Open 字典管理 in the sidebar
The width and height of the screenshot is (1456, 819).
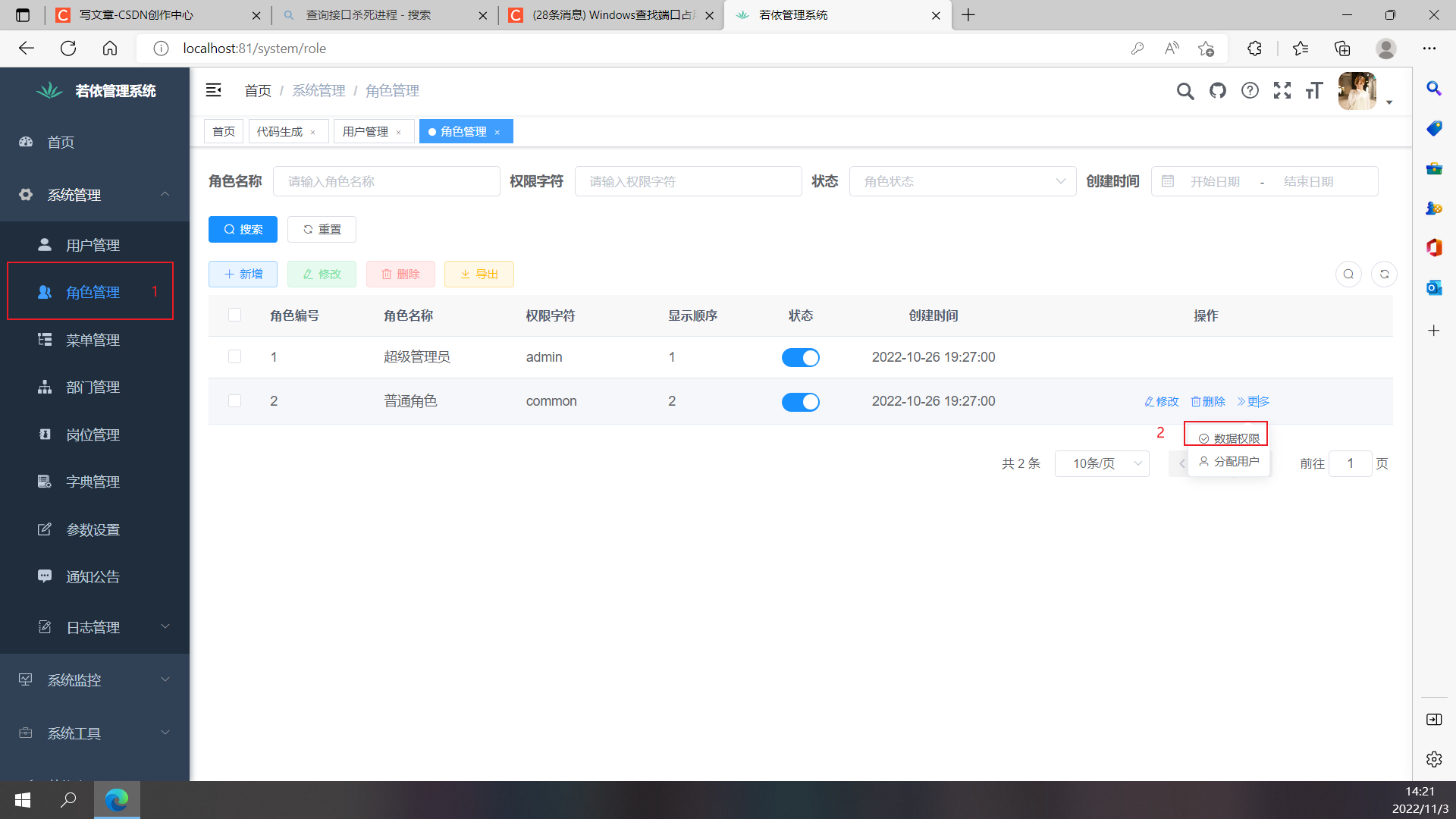coord(93,481)
